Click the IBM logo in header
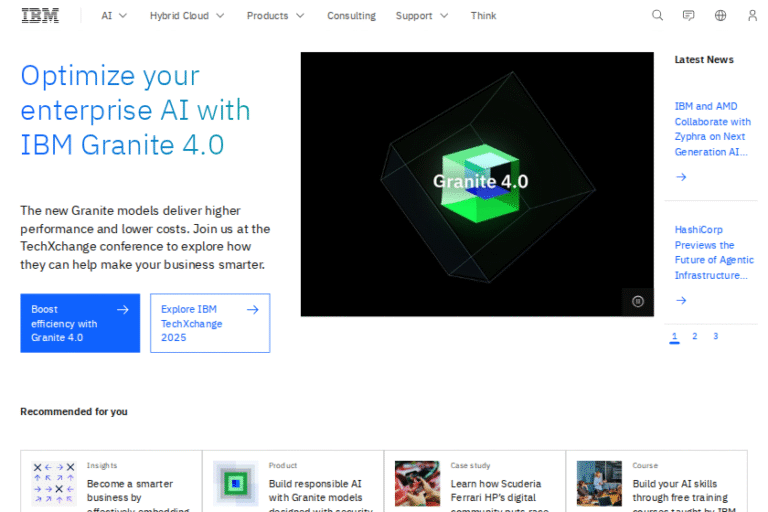Viewport: 768px width, 512px height. [40, 15]
